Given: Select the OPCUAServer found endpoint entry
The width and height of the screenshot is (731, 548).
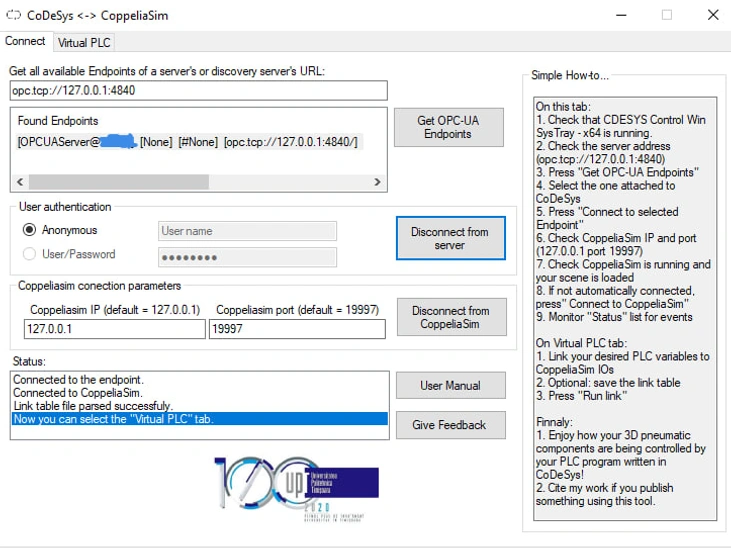Looking at the screenshot, I should point(188,142).
